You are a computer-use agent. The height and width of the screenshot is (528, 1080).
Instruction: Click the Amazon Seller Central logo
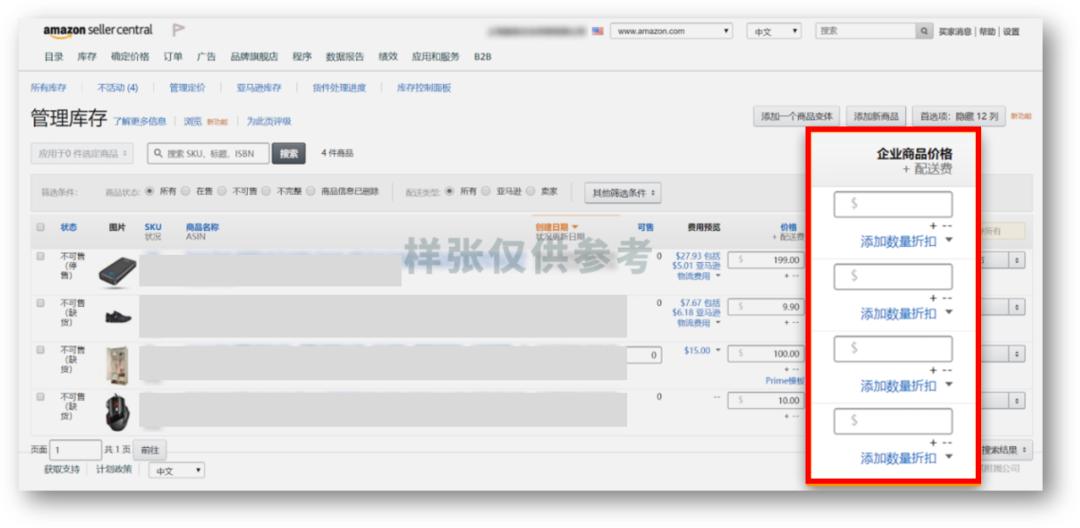(97, 31)
